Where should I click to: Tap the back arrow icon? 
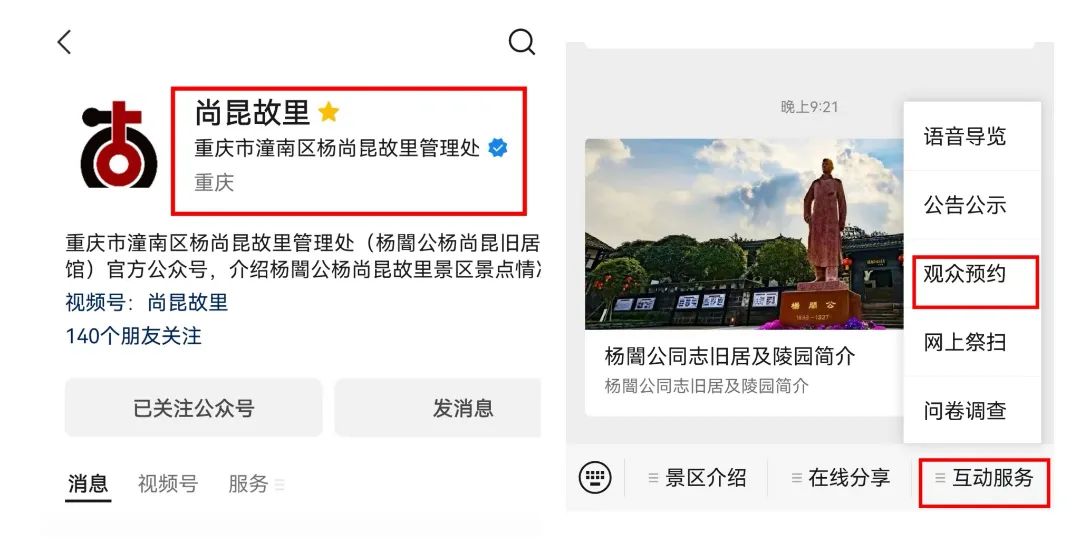click(65, 43)
